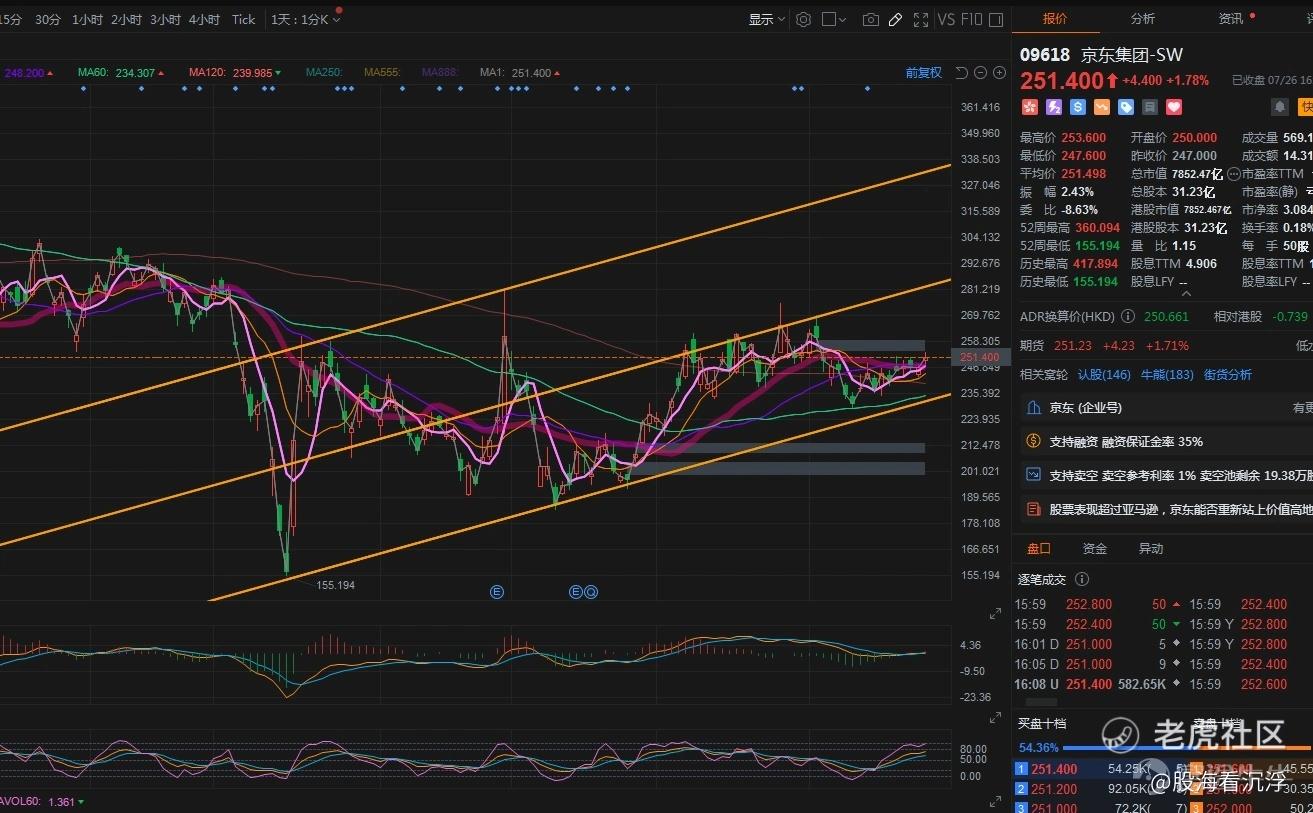1313x813 pixels.
Task: Maximize the MACD indicator pane
Action: [995, 718]
